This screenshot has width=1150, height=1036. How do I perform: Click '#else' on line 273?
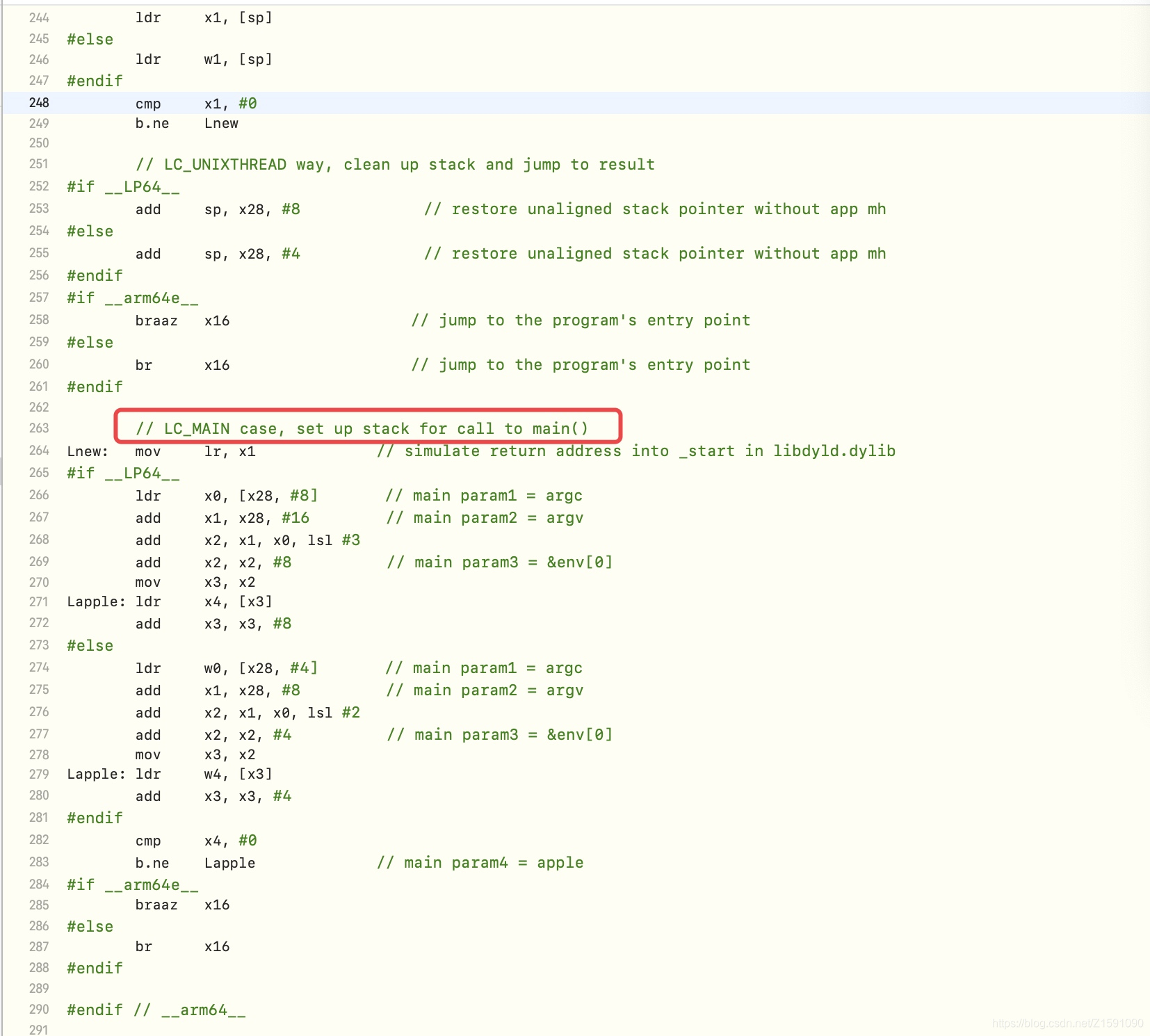90,646
